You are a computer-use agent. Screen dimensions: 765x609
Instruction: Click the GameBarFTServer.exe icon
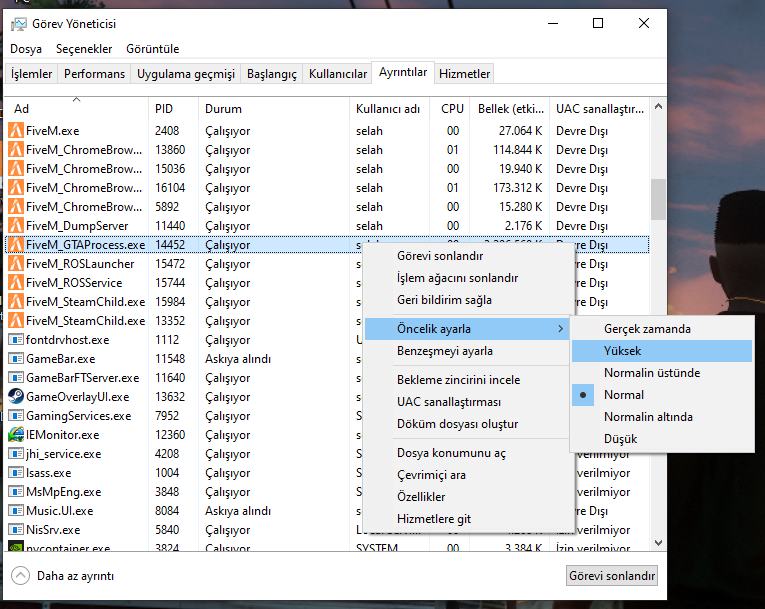click(x=16, y=378)
